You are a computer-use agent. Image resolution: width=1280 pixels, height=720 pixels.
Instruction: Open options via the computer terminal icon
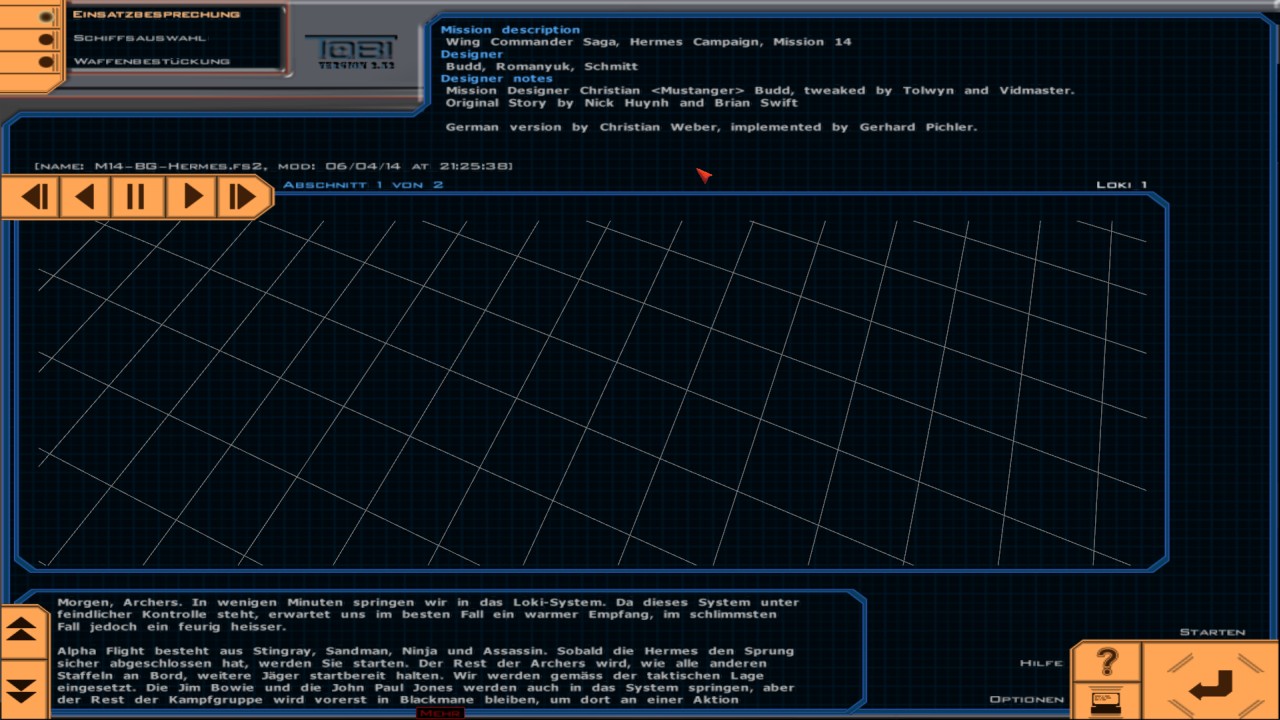pos(1106,698)
